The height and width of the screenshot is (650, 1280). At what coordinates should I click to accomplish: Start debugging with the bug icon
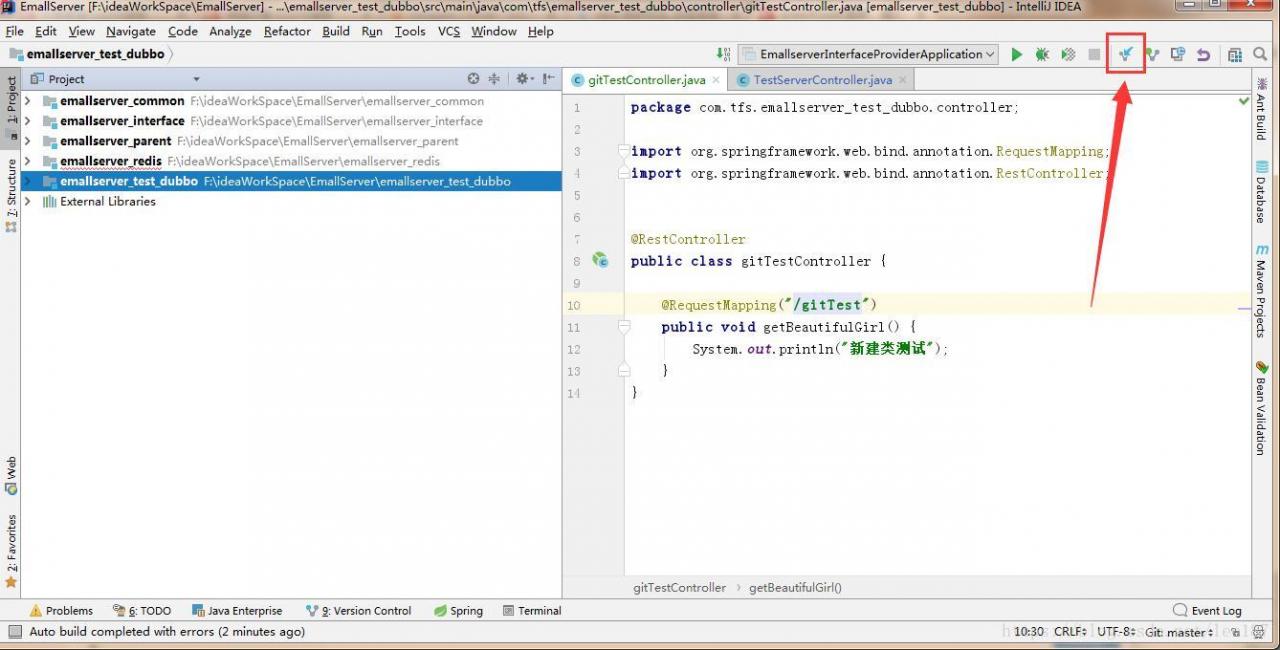[x=1042, y=55]
